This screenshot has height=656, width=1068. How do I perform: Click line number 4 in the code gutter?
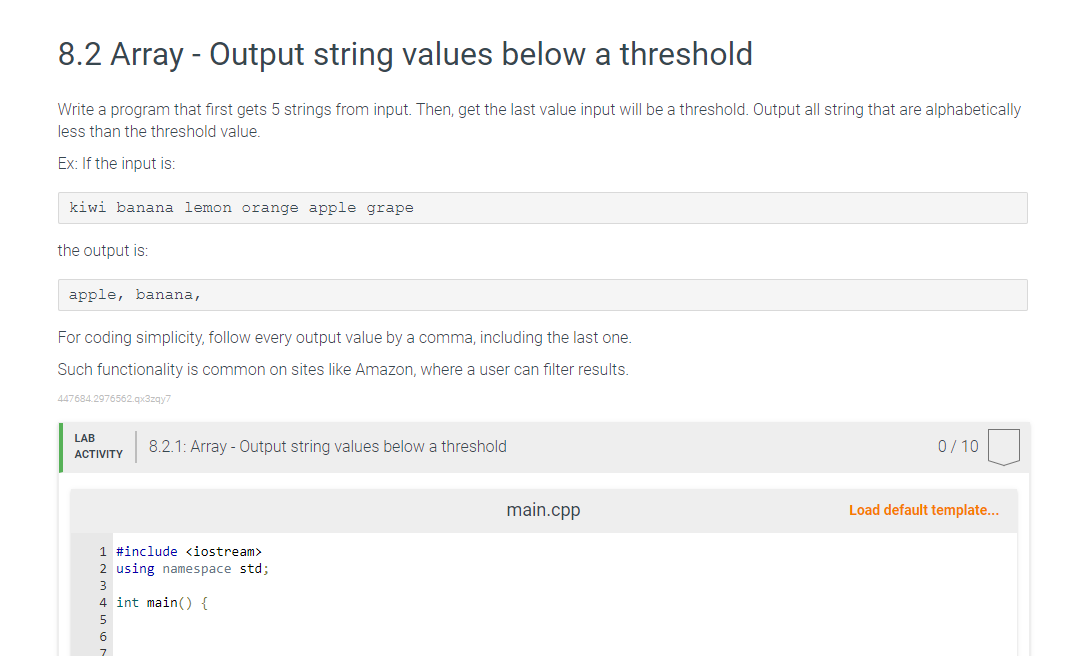[x=103, y=602]
